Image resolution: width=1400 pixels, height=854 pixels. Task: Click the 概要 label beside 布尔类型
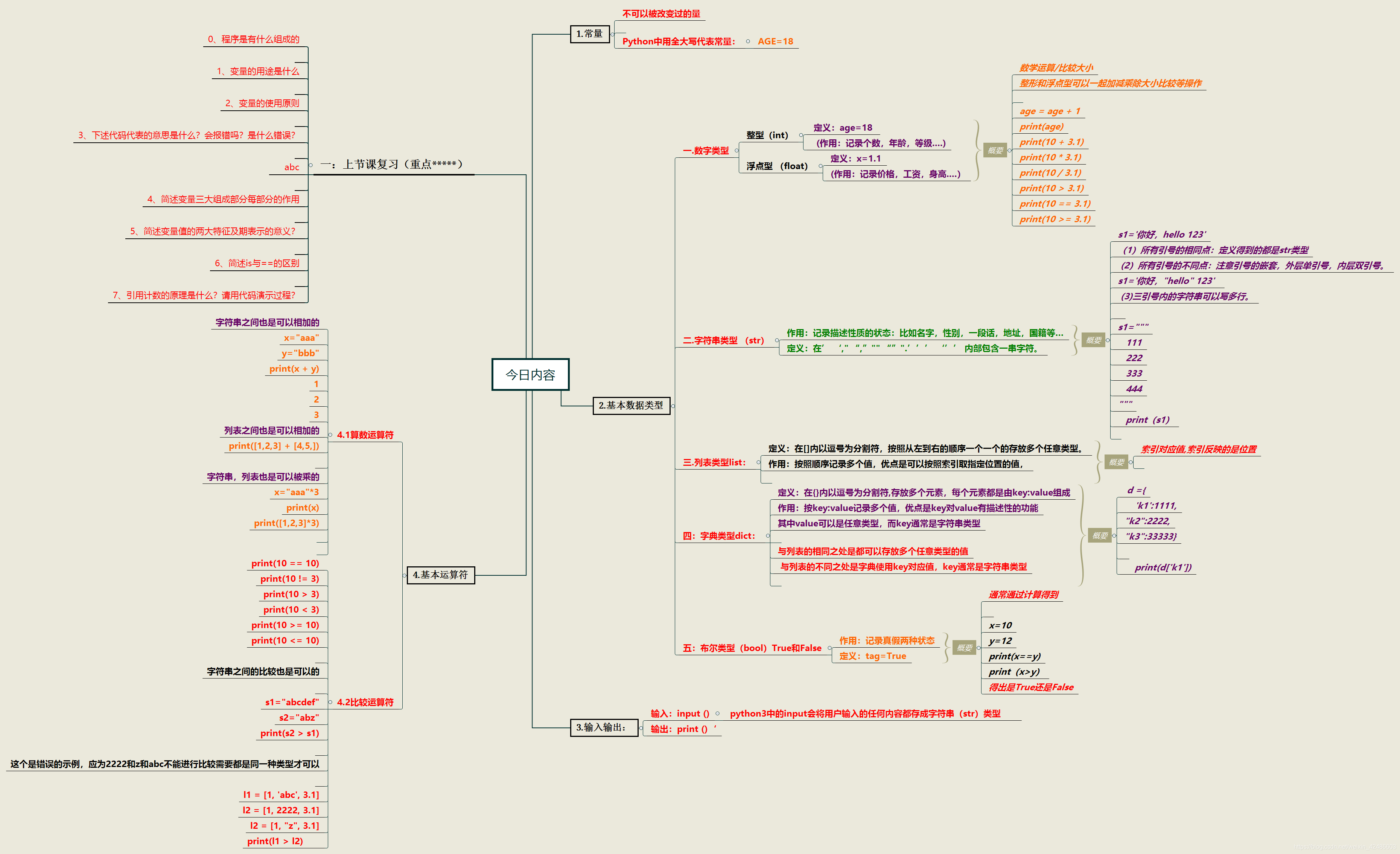coord(964,648)
